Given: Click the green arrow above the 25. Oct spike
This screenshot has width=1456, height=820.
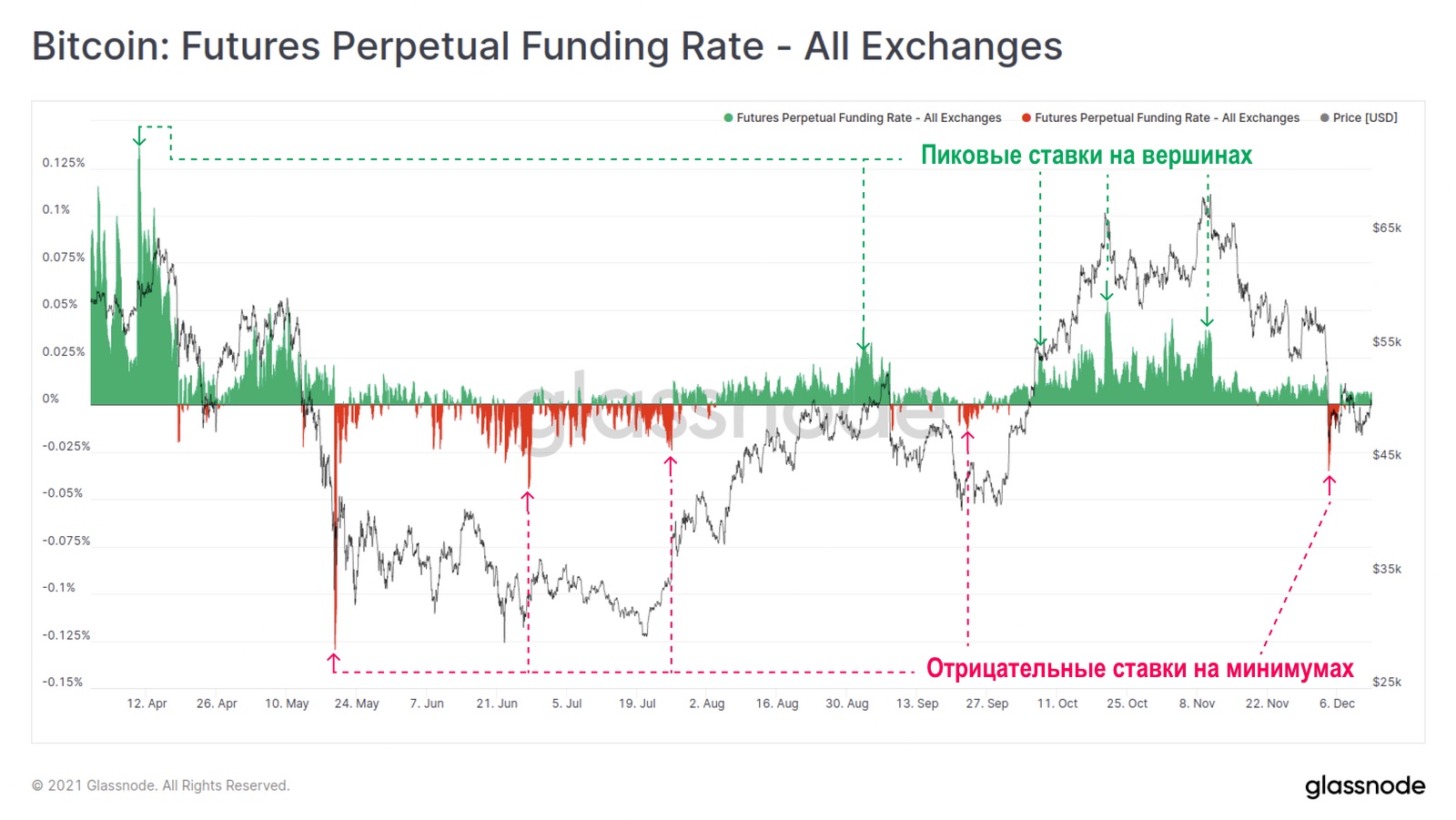Looking at the screenshot, I should tap(1107, 291).
